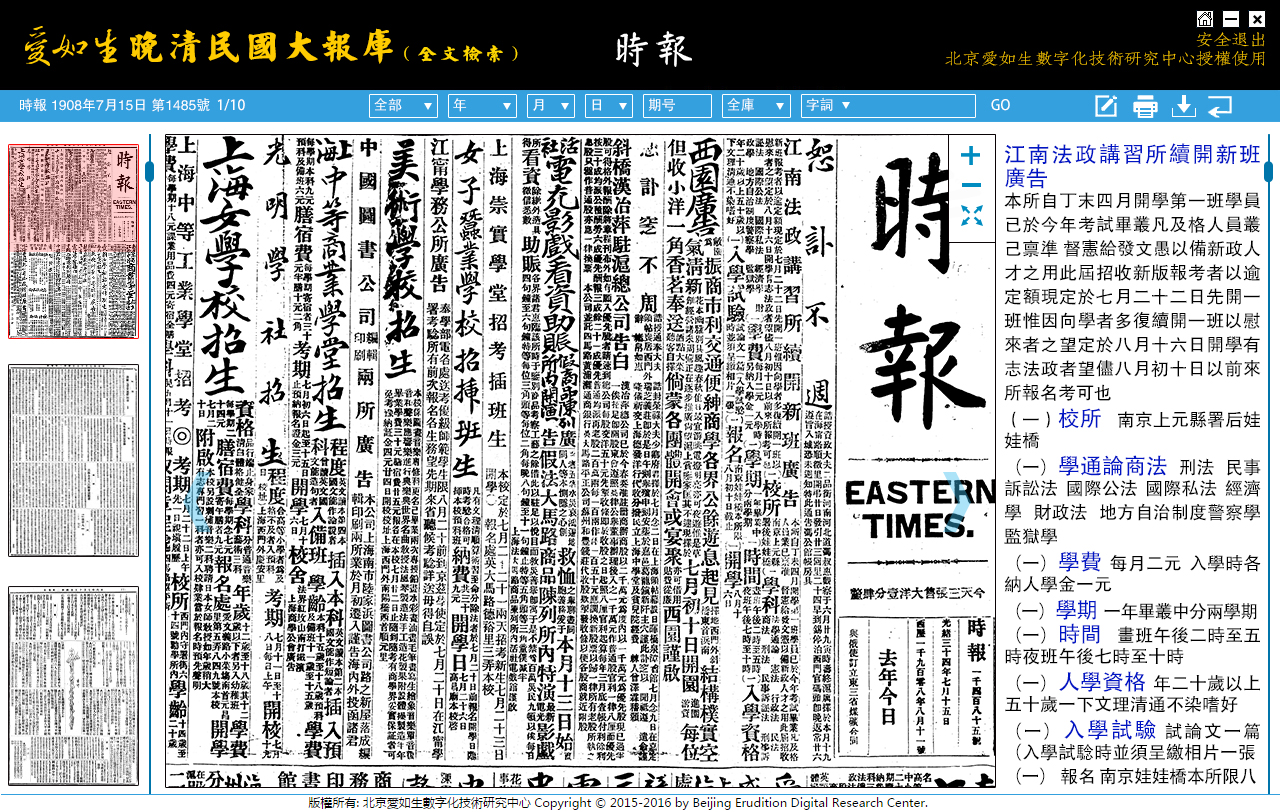The height and width of the screenshot is (812, 1280).
Task: Click the return arrow icon
Action: (1219, 104)
